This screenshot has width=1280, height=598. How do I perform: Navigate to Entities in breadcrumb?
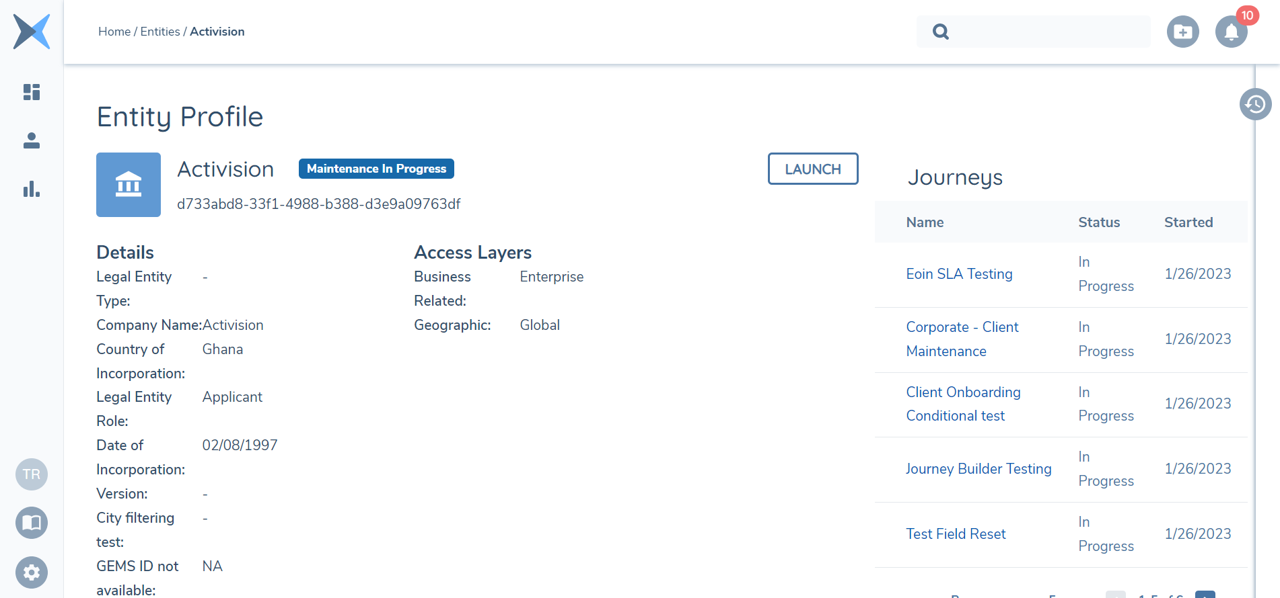(160, 32)
